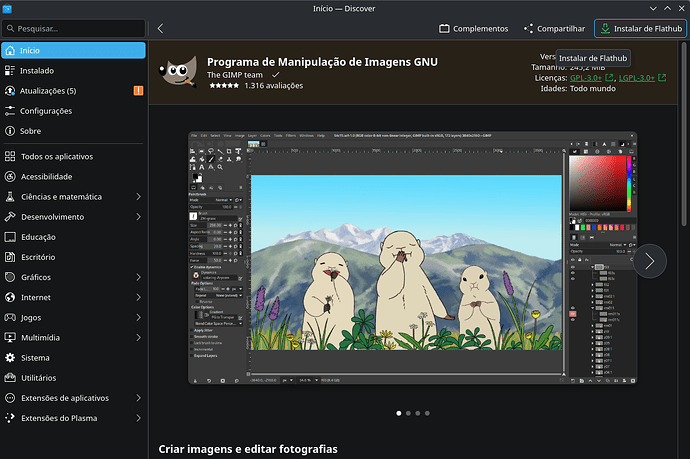Expand the Gráficos category chevron
690x459 pixels.
(x=138, y=277)
